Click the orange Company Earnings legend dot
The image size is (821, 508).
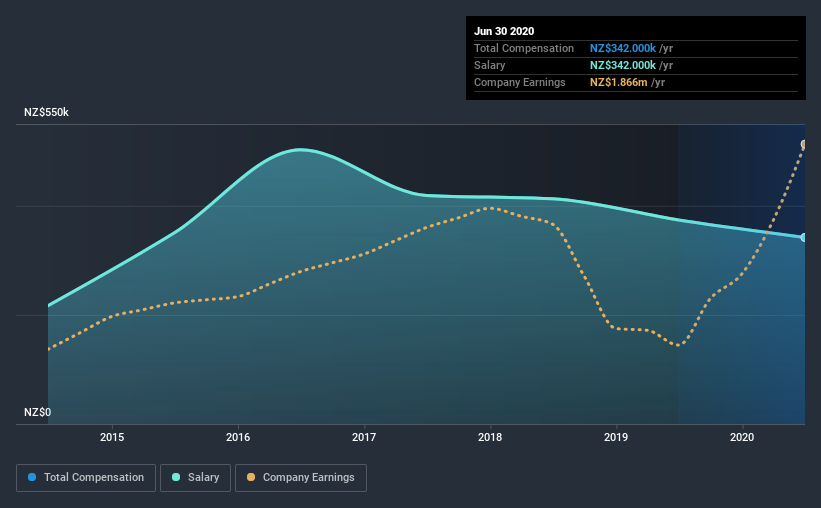pyautogui.click(x=251, y=477)
